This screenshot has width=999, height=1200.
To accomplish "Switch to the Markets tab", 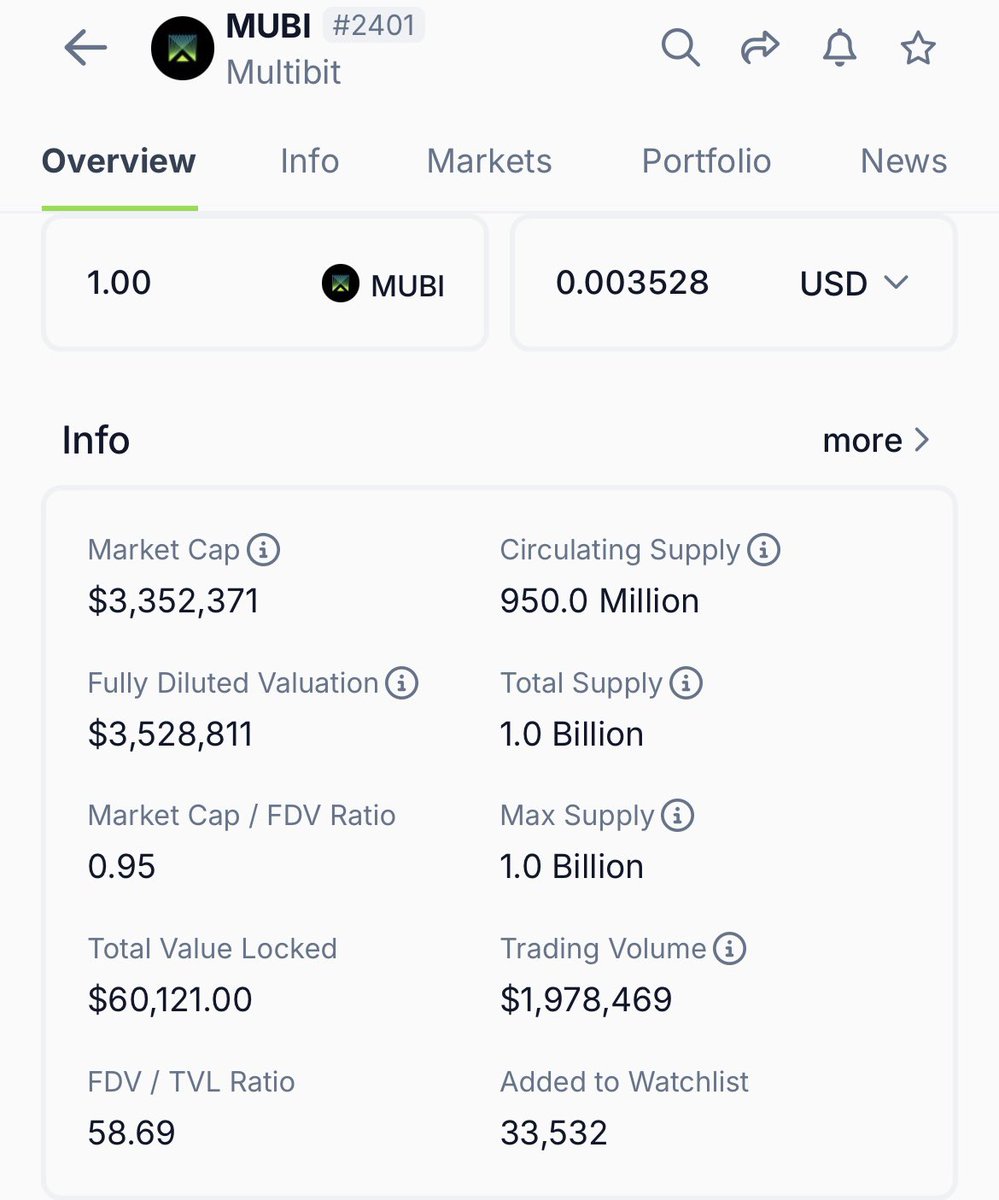I will pyautogui.click(x=489, y=161).
